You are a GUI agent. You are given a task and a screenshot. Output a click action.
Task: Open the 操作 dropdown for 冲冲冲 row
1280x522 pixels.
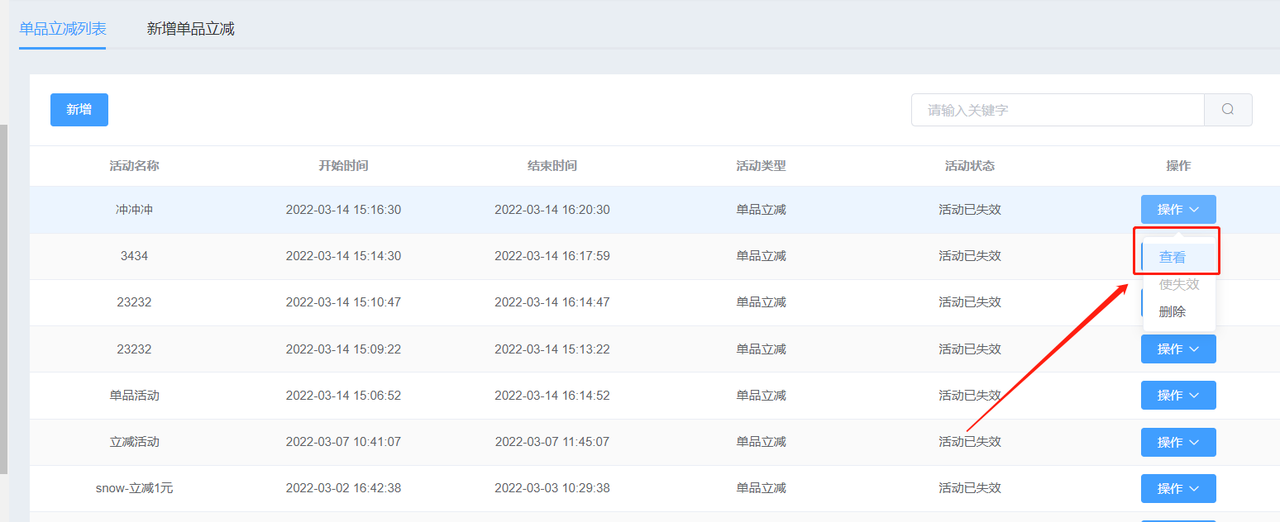(1178, 209)
